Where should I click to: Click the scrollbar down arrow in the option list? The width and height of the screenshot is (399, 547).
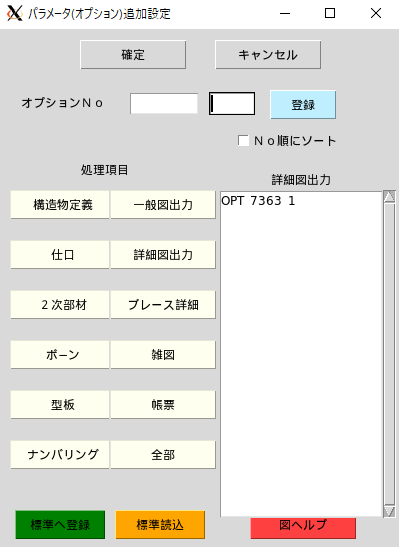(389, 511)
